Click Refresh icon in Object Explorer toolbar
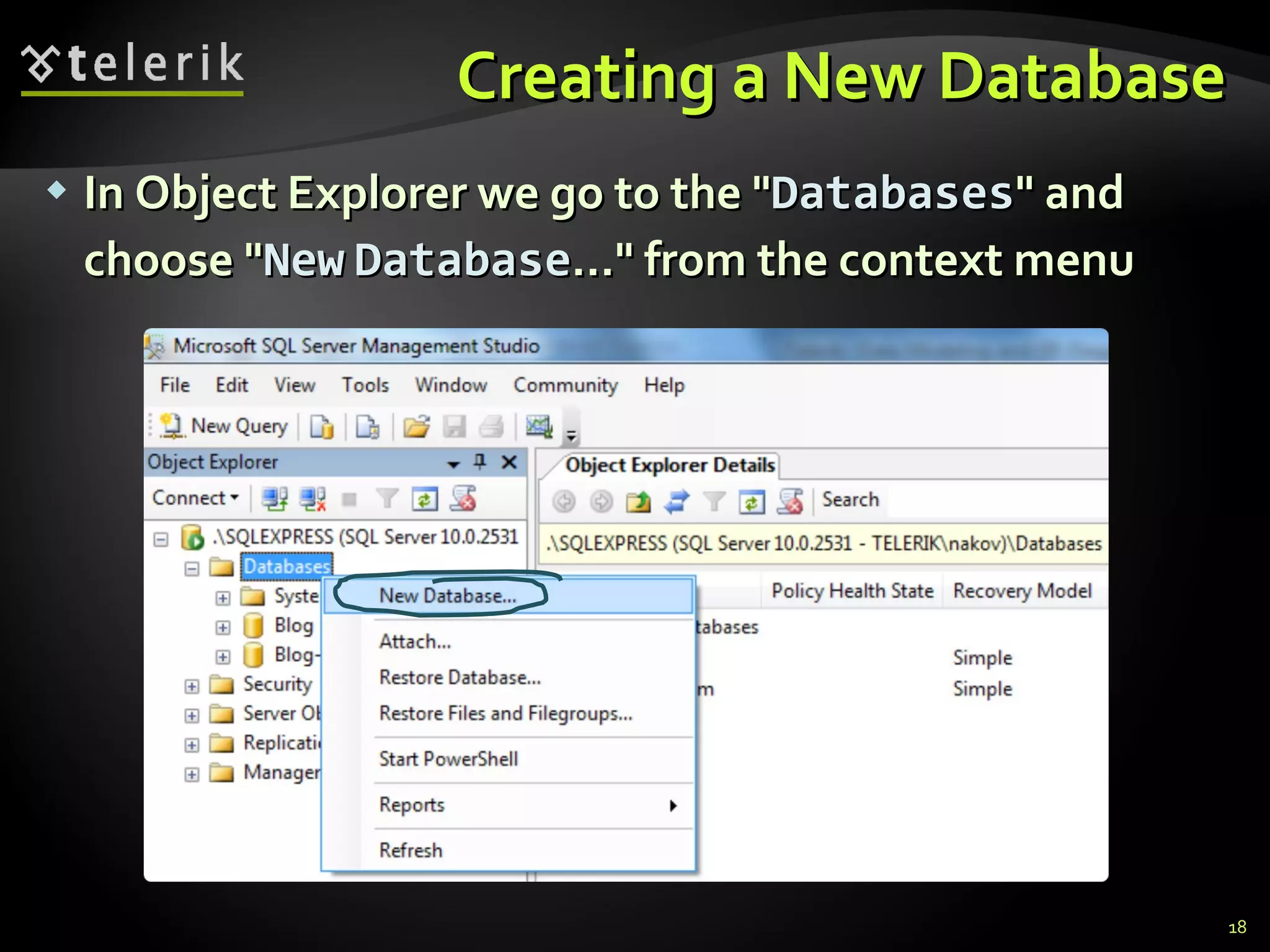1270x952 pixels. tap(425, 499)
